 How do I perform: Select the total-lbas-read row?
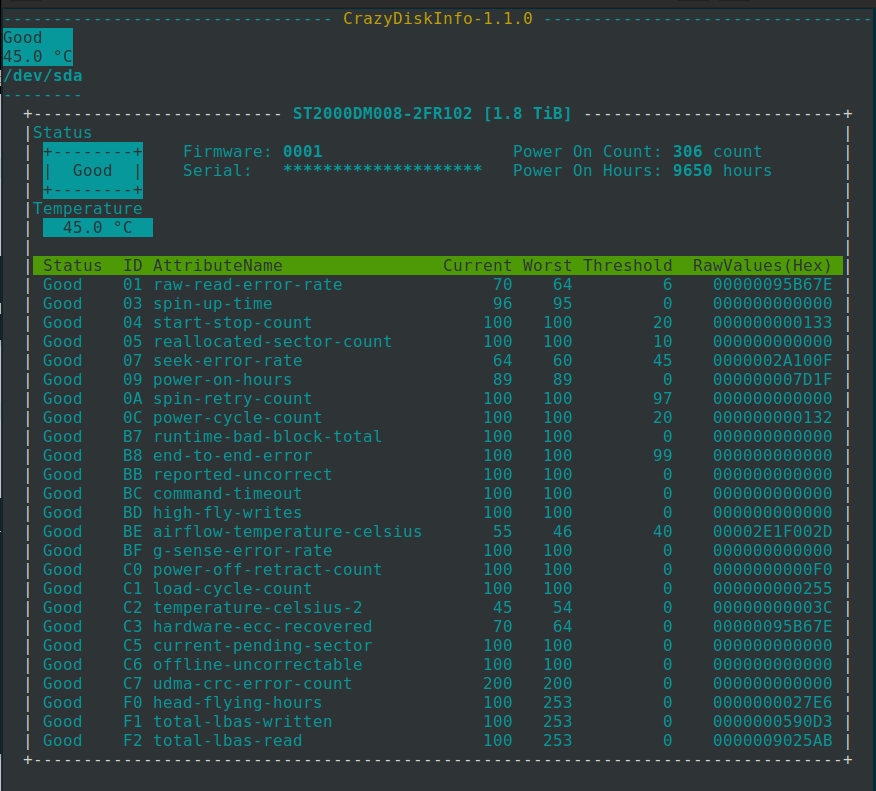click(x=437, y=740)
